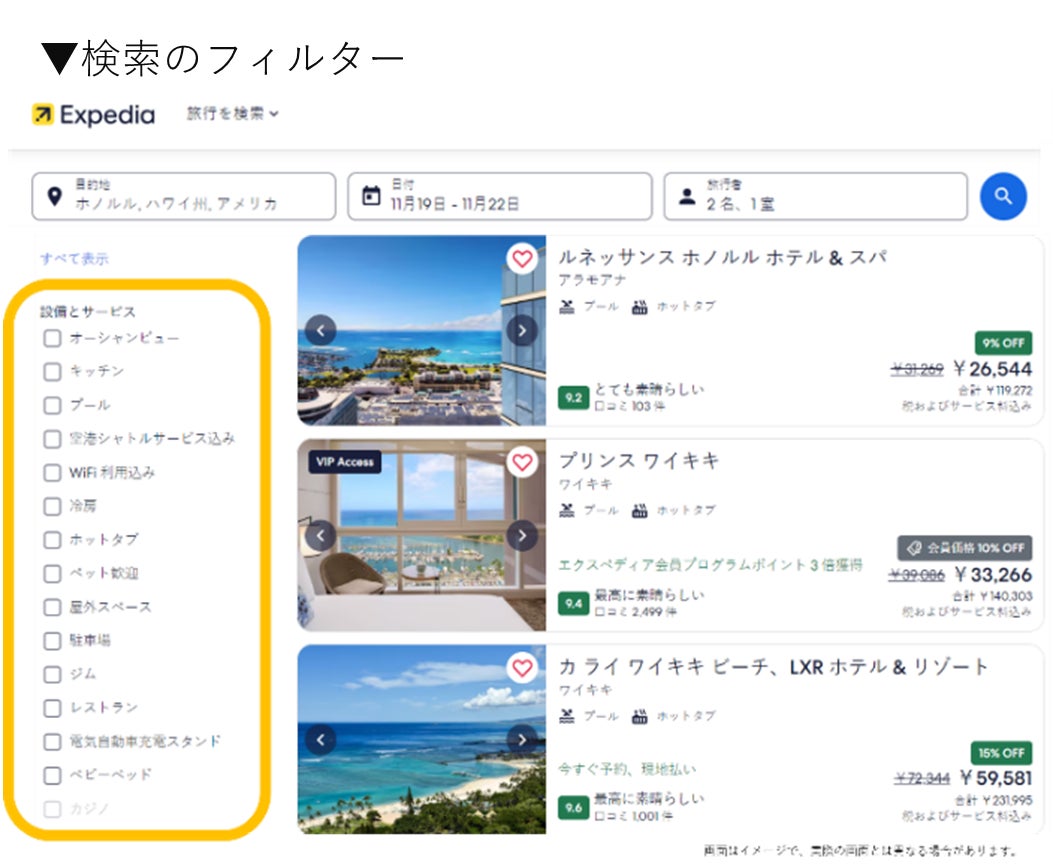Check the キッチン filter checkbox
The height and width of the screenshot is (867, 1053).
[x=52, y=371]
